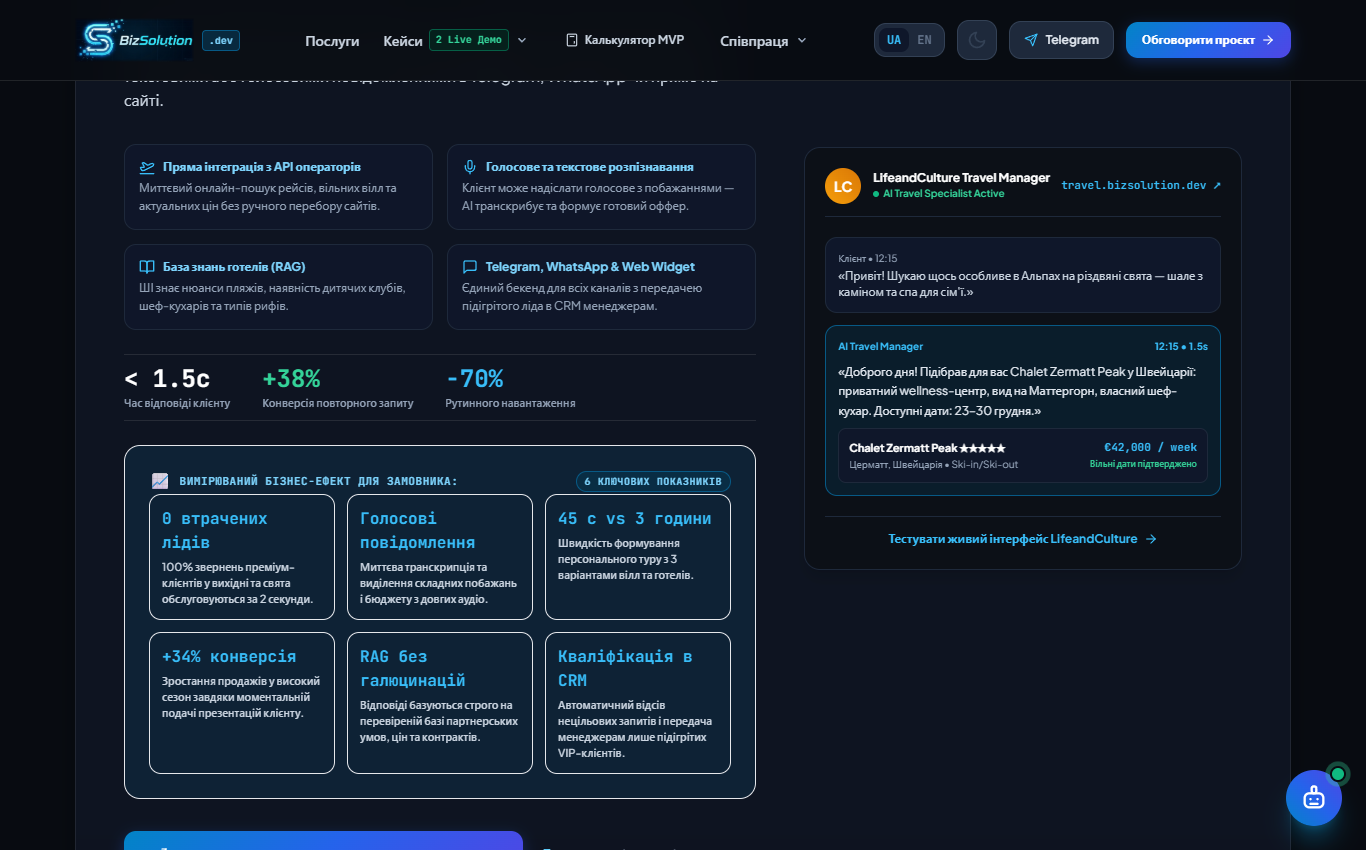
Task: Click the calculator icon beside Калькулятор MVP
Action: point(572,40)
